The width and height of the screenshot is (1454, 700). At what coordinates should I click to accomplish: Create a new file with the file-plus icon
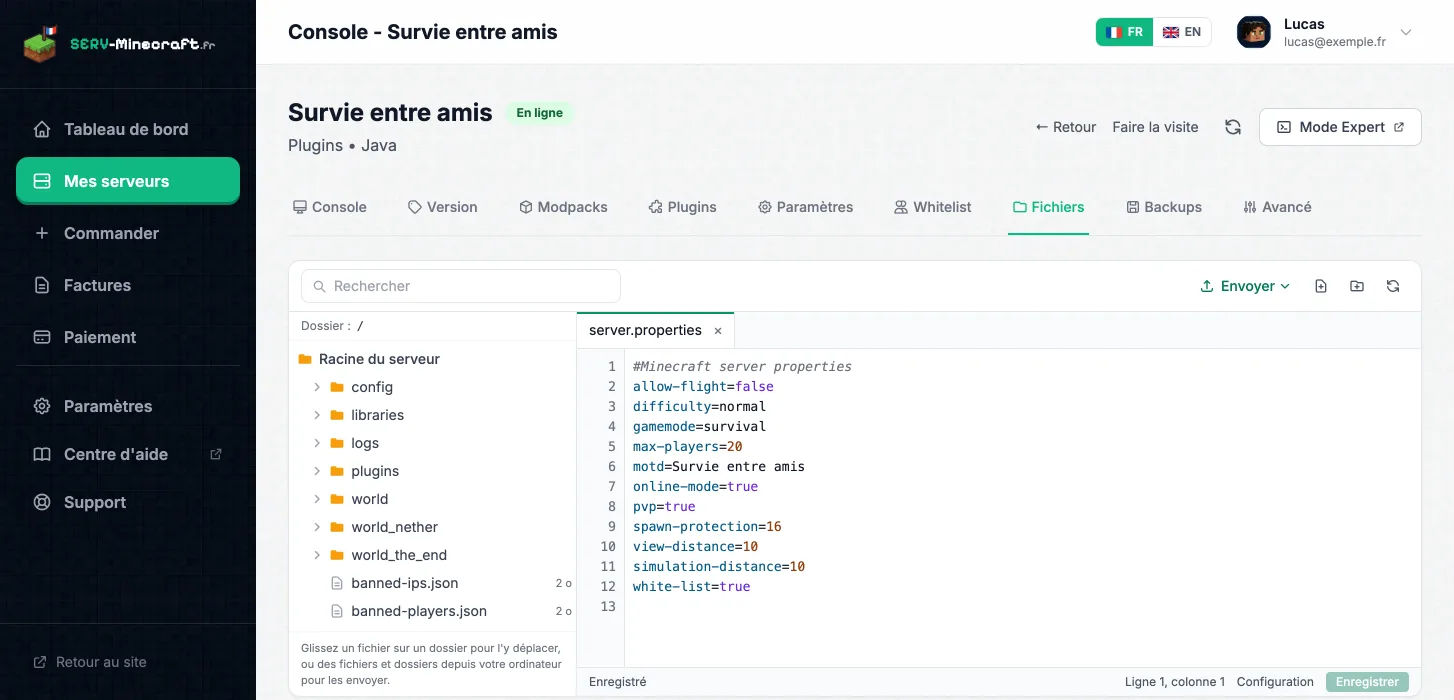1321,286
